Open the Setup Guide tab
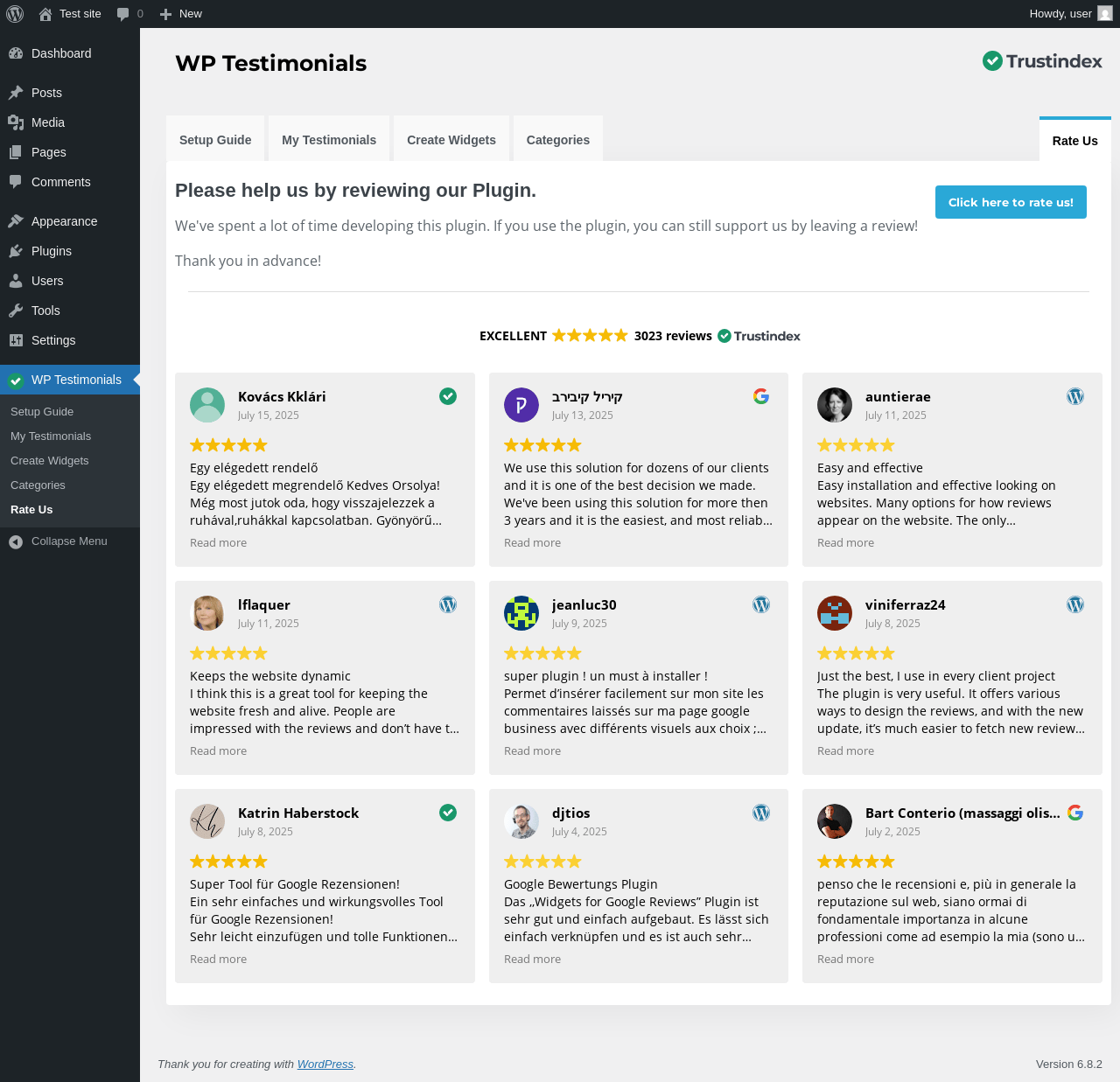Image resolution: width=1120 pixels, height=1082 pixels. [215, 140]
